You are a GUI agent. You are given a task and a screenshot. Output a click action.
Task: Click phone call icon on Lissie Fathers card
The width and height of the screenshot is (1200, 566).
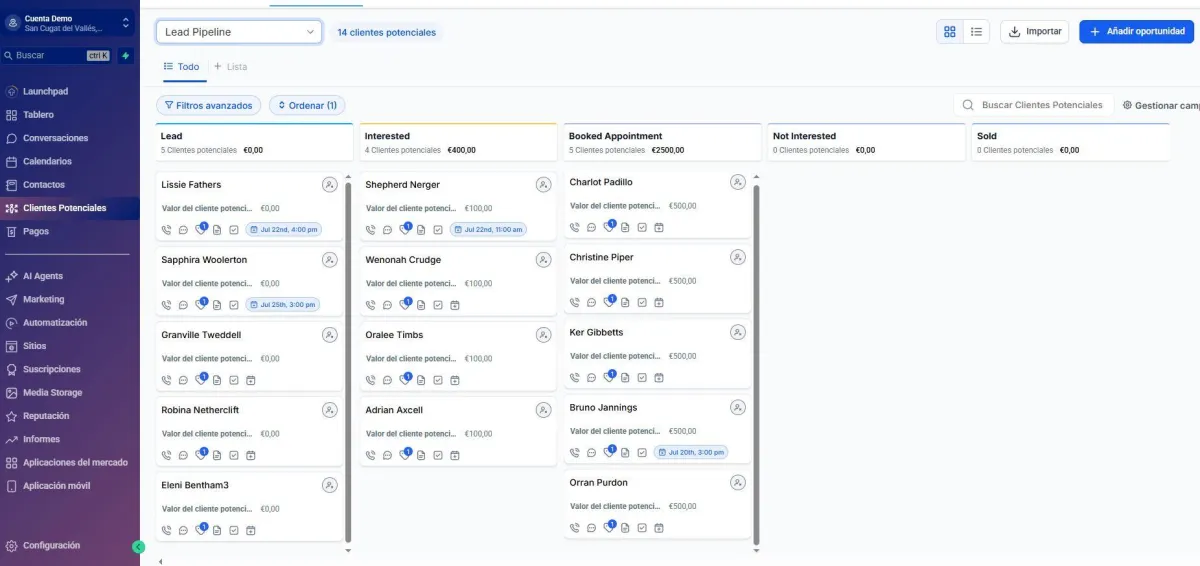point(167,230)
